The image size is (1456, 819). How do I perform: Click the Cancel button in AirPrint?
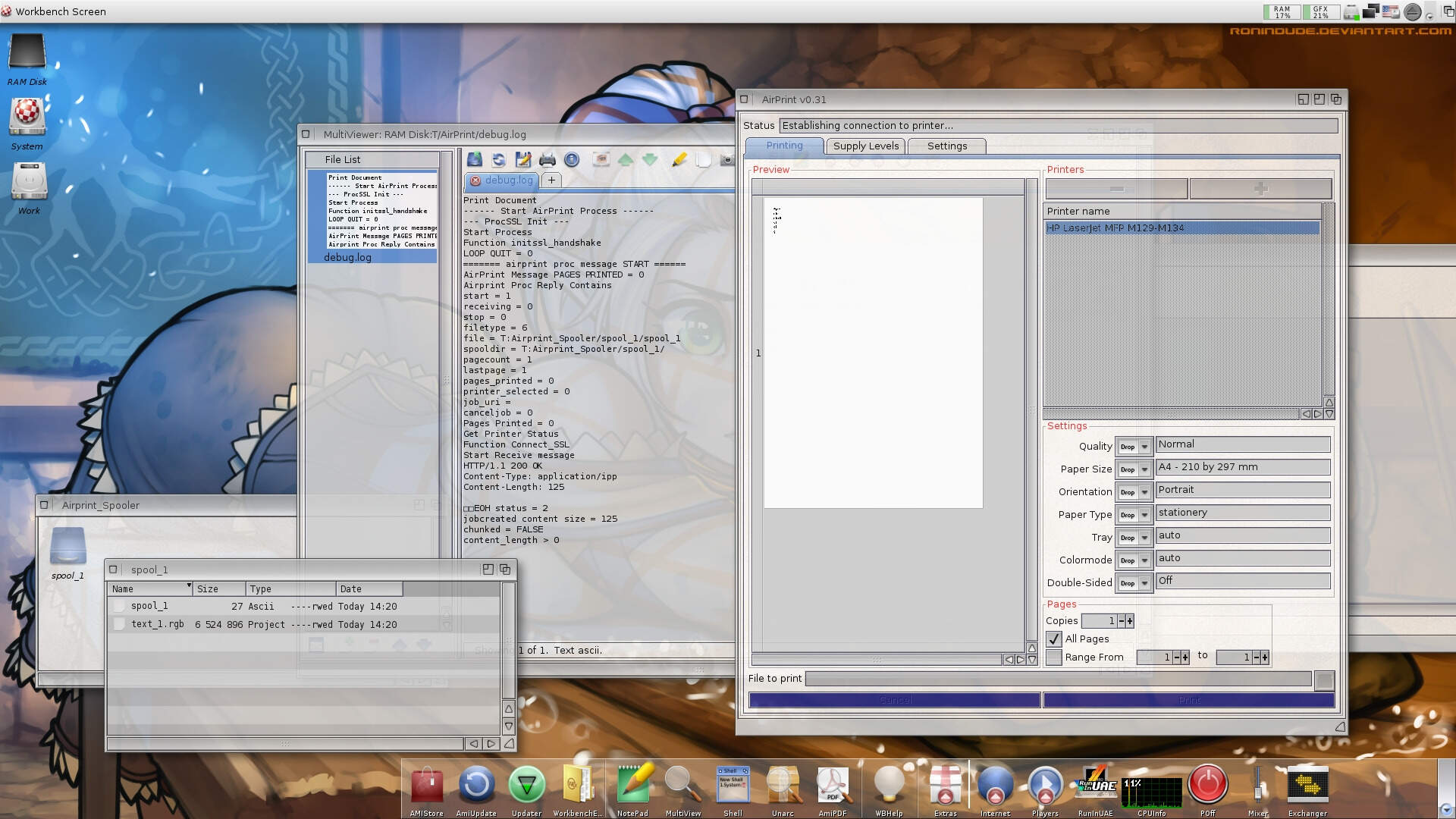coord(895,700)
